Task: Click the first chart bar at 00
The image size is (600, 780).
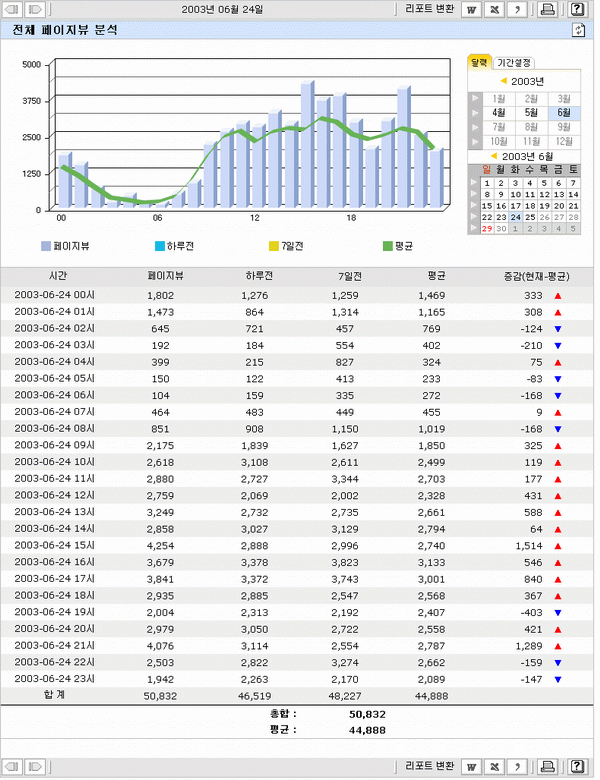Action: pyautogui.click(x=65, y=180)
